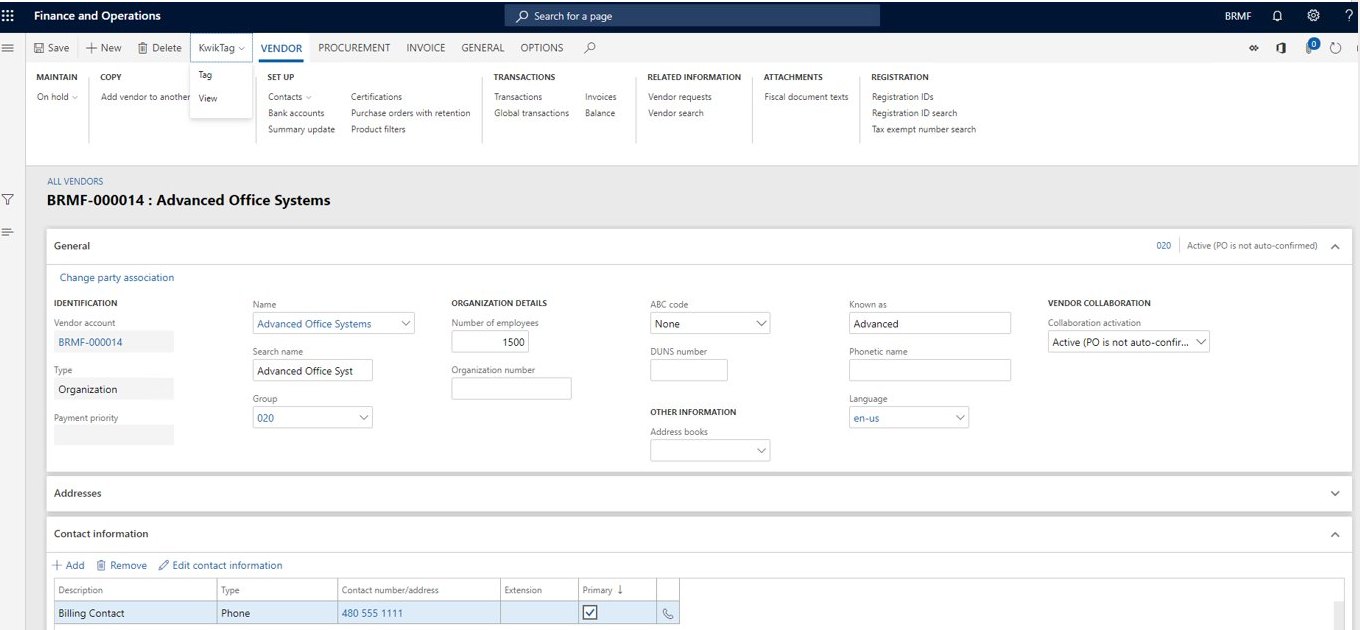This screenshot has width=1360, height=630.
Task: Open the On hold dropdown
Action: point(57,97)
